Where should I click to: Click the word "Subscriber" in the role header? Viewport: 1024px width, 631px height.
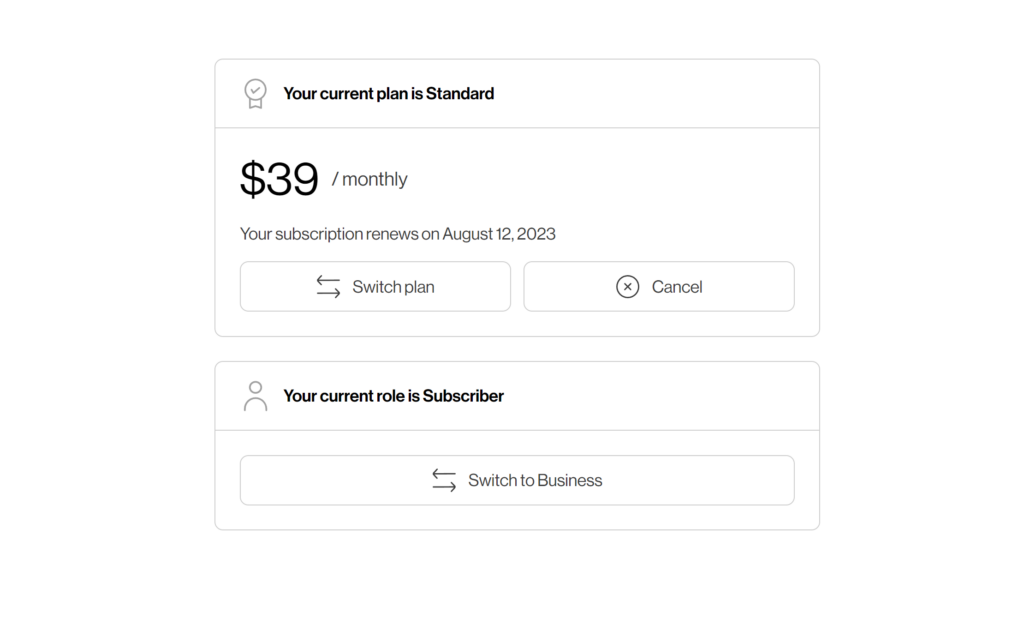[463, 396]
